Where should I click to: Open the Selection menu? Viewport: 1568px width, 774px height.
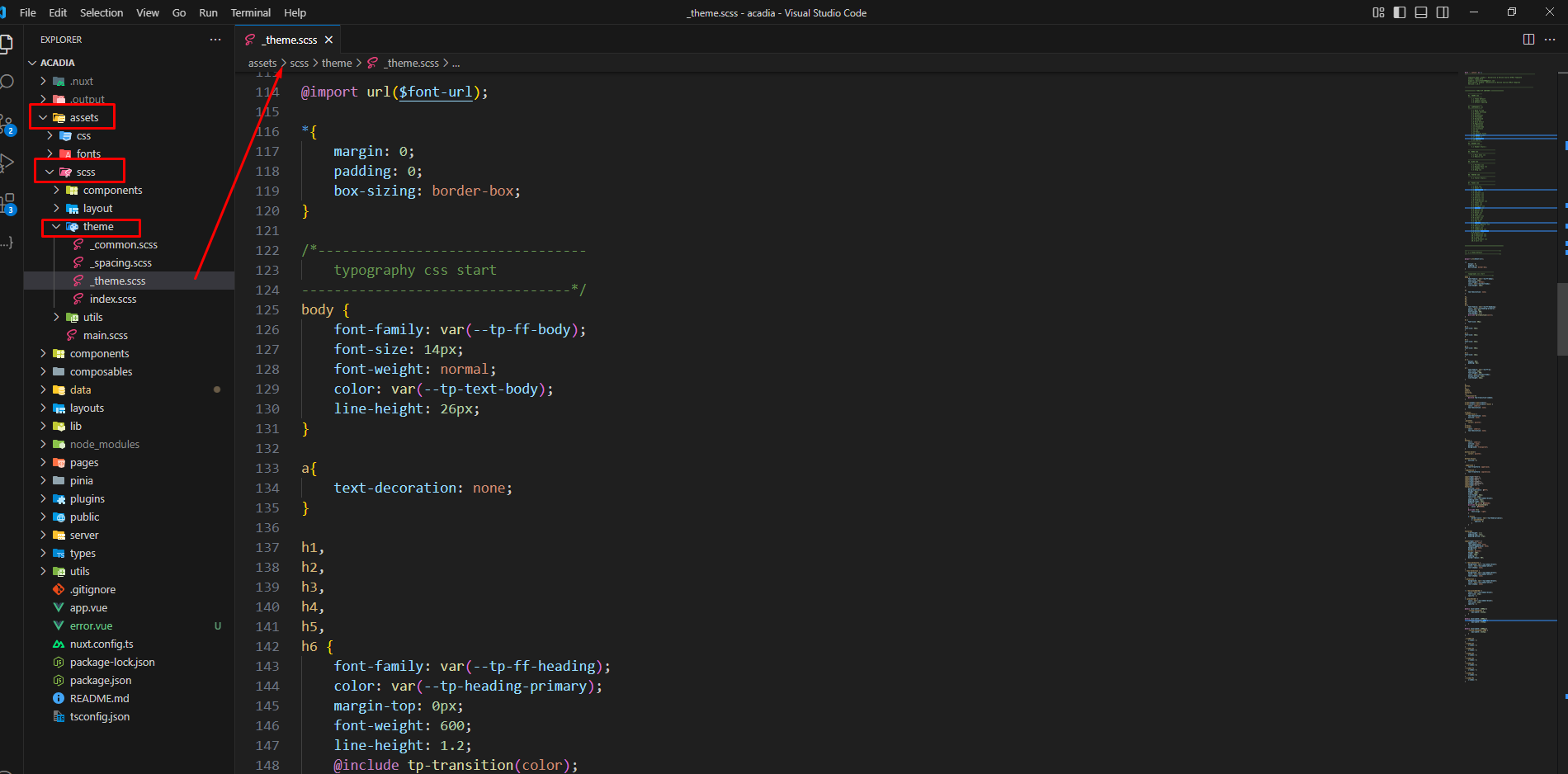coord(102,12)
